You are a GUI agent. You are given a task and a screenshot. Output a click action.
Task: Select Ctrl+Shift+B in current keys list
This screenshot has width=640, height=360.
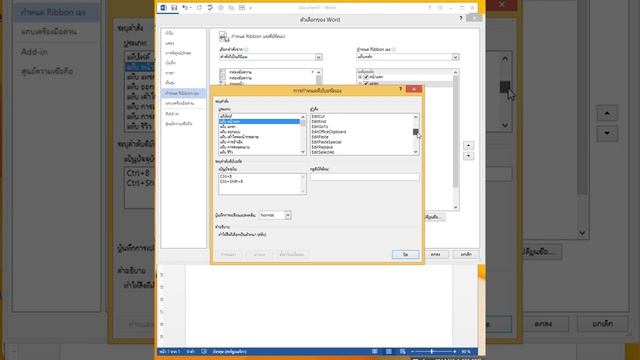[x=231, y=181]
